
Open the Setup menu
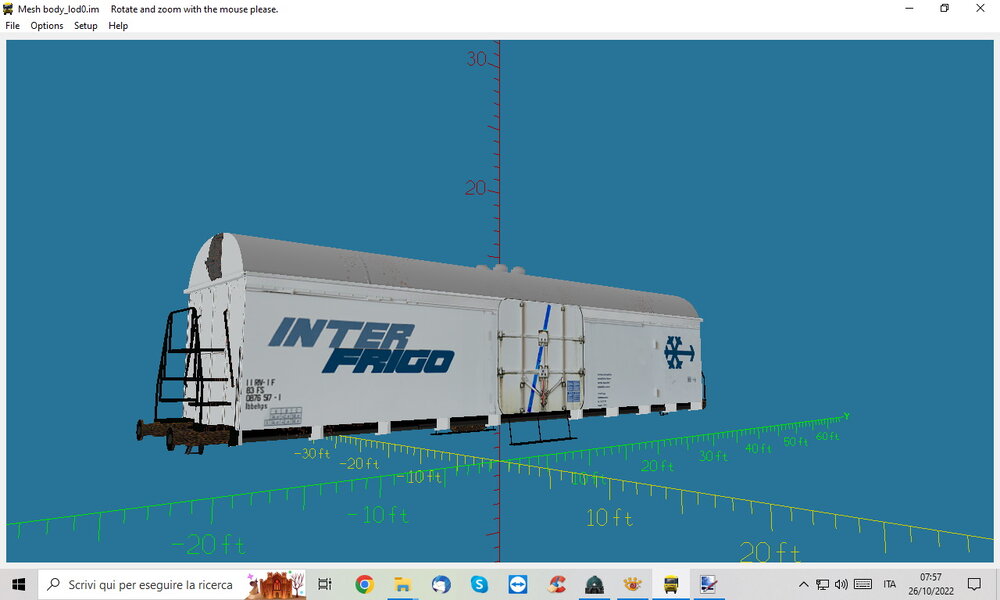coord(85,26)
